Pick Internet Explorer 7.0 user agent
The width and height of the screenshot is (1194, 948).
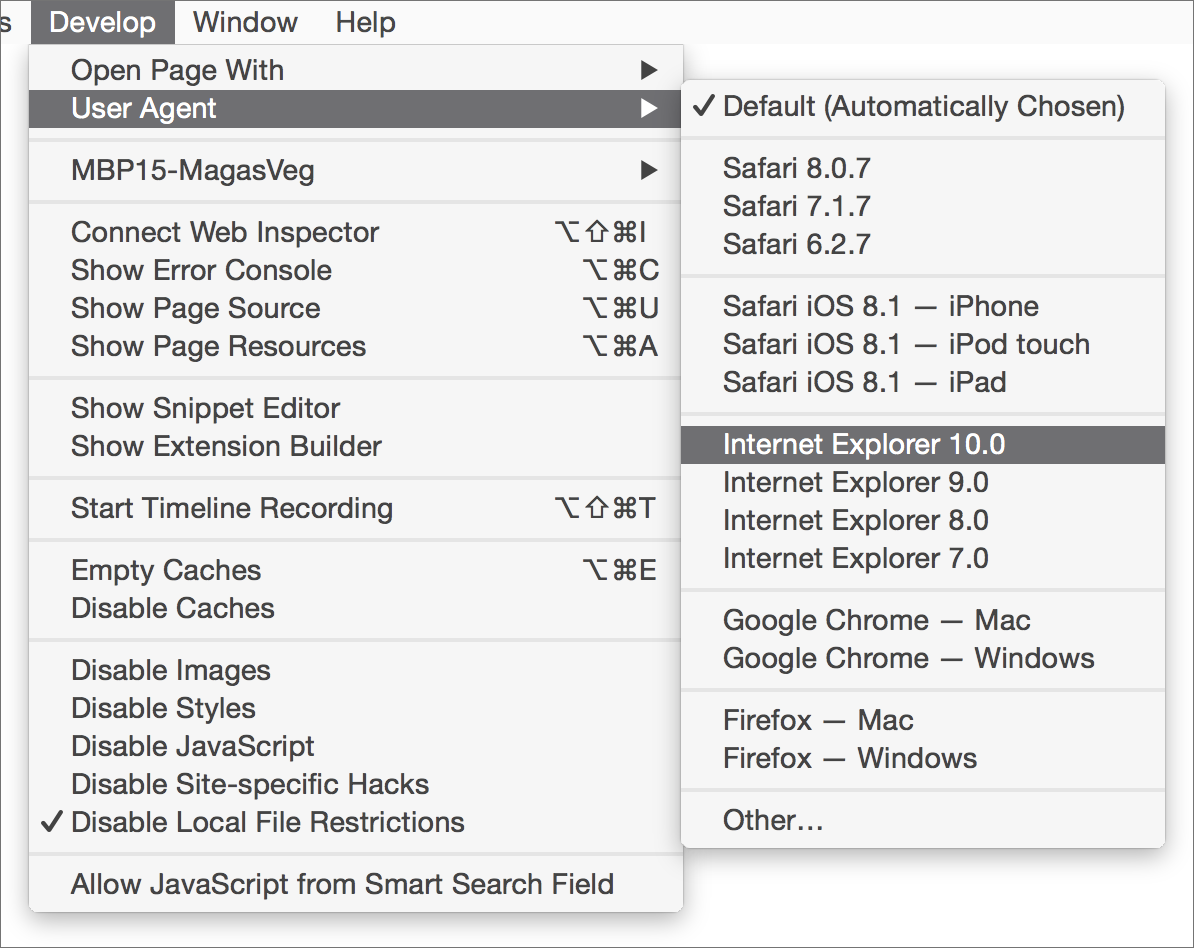[923, 559]
